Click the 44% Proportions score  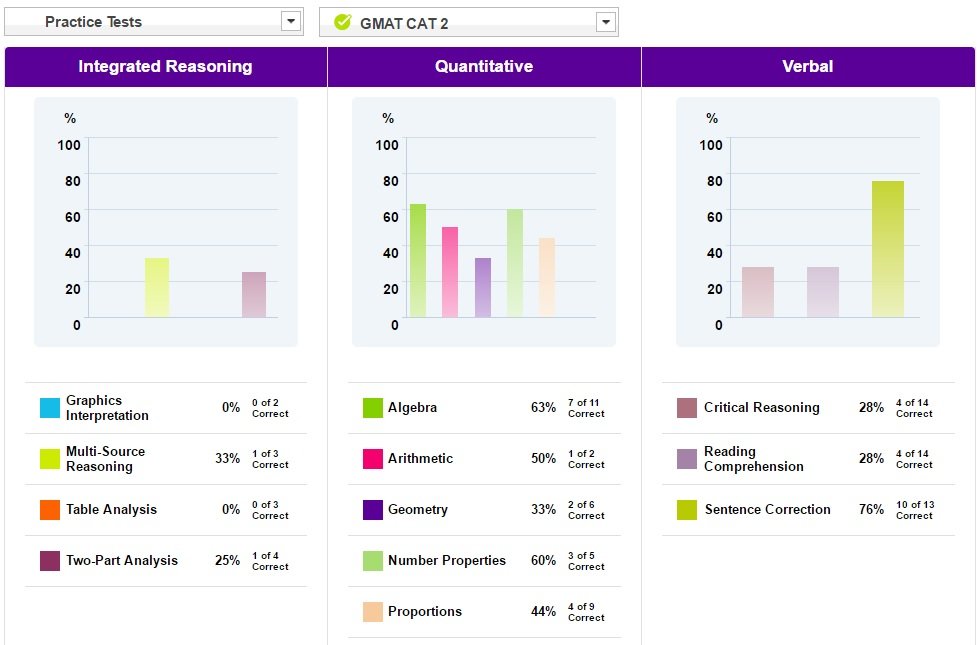click(x=543, y=612)
